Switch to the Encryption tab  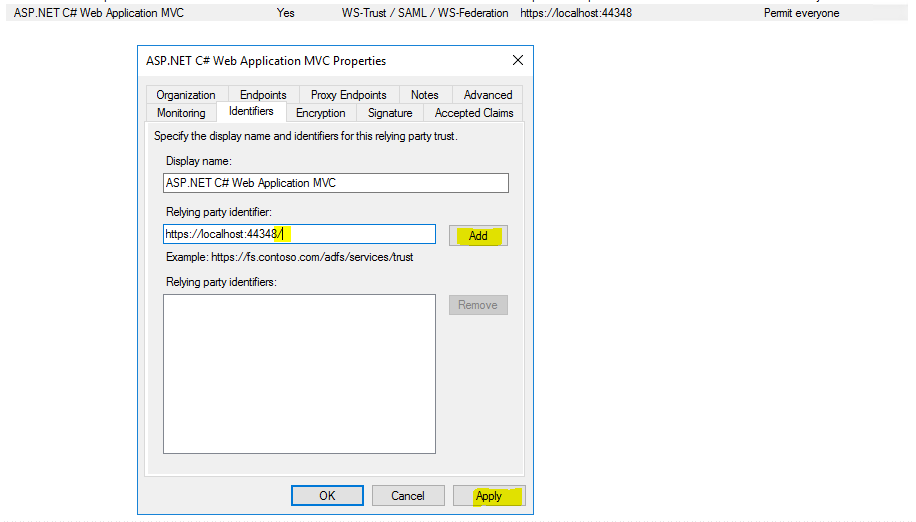tap(321, 113)
